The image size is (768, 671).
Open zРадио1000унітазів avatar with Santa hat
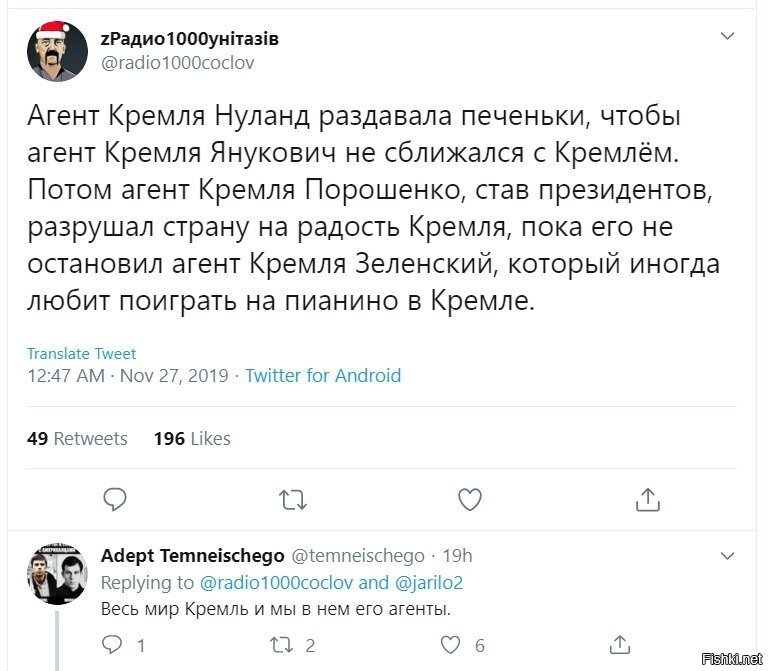point(57,51)
